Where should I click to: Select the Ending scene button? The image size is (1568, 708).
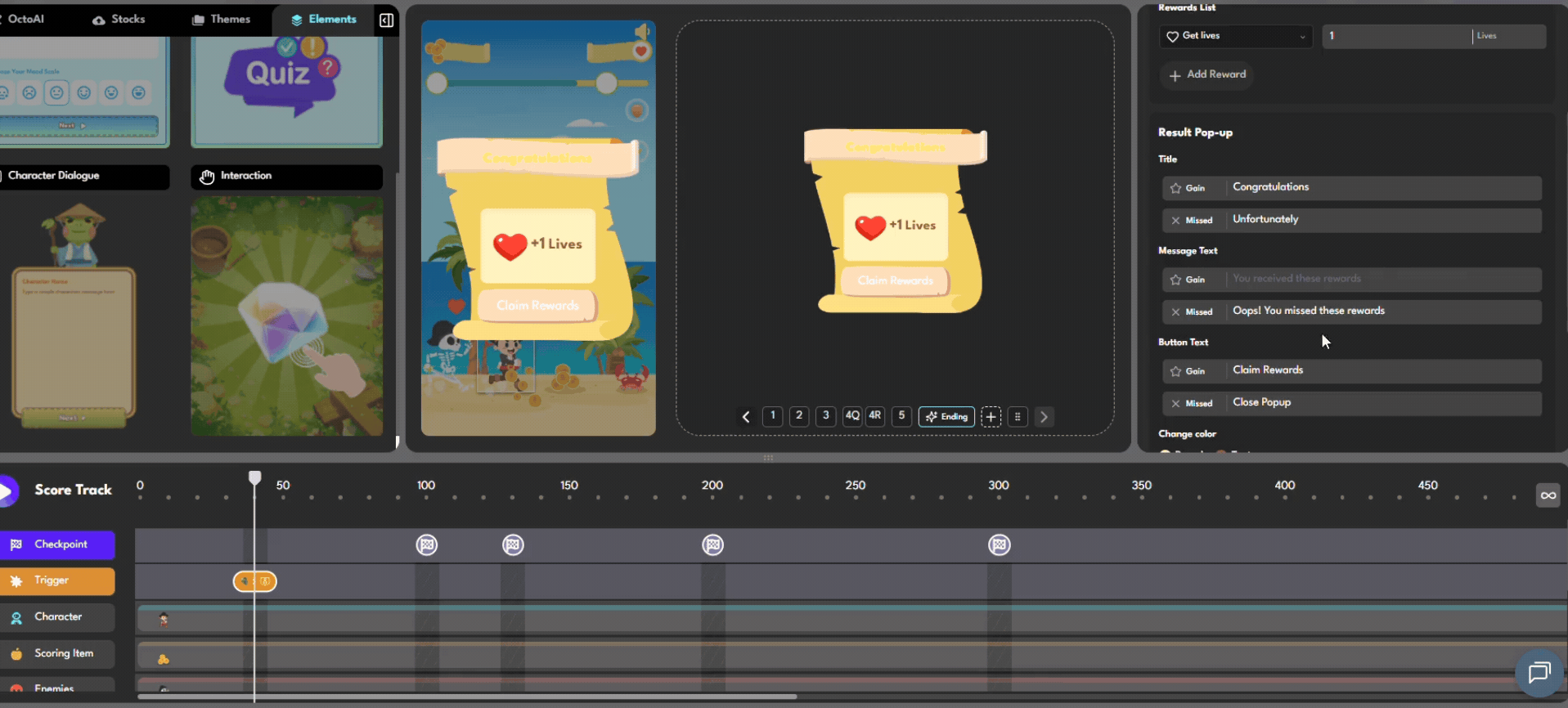coord(946,417)
